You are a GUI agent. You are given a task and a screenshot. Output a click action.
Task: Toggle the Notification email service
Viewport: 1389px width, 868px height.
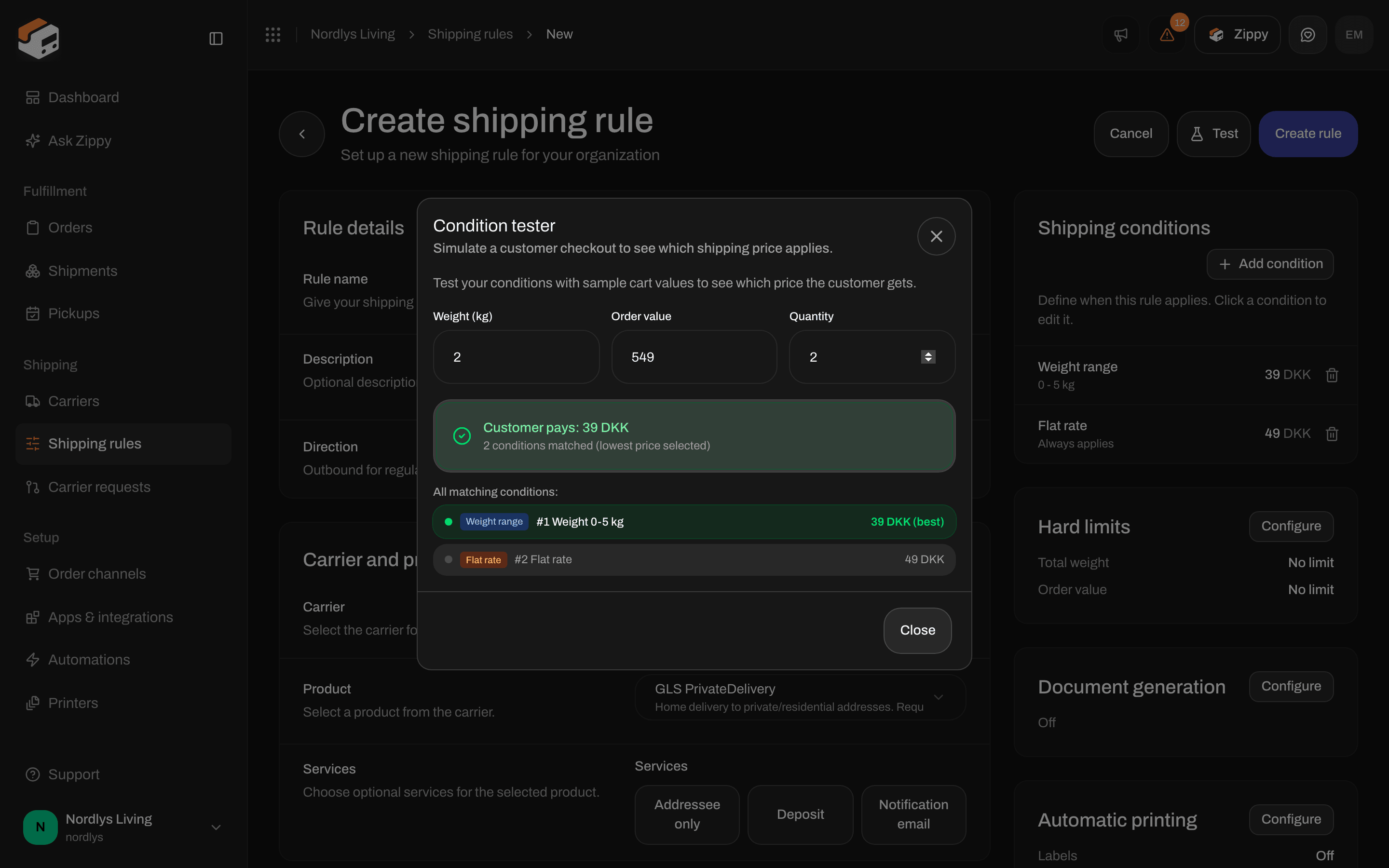(x=913, y=814)
